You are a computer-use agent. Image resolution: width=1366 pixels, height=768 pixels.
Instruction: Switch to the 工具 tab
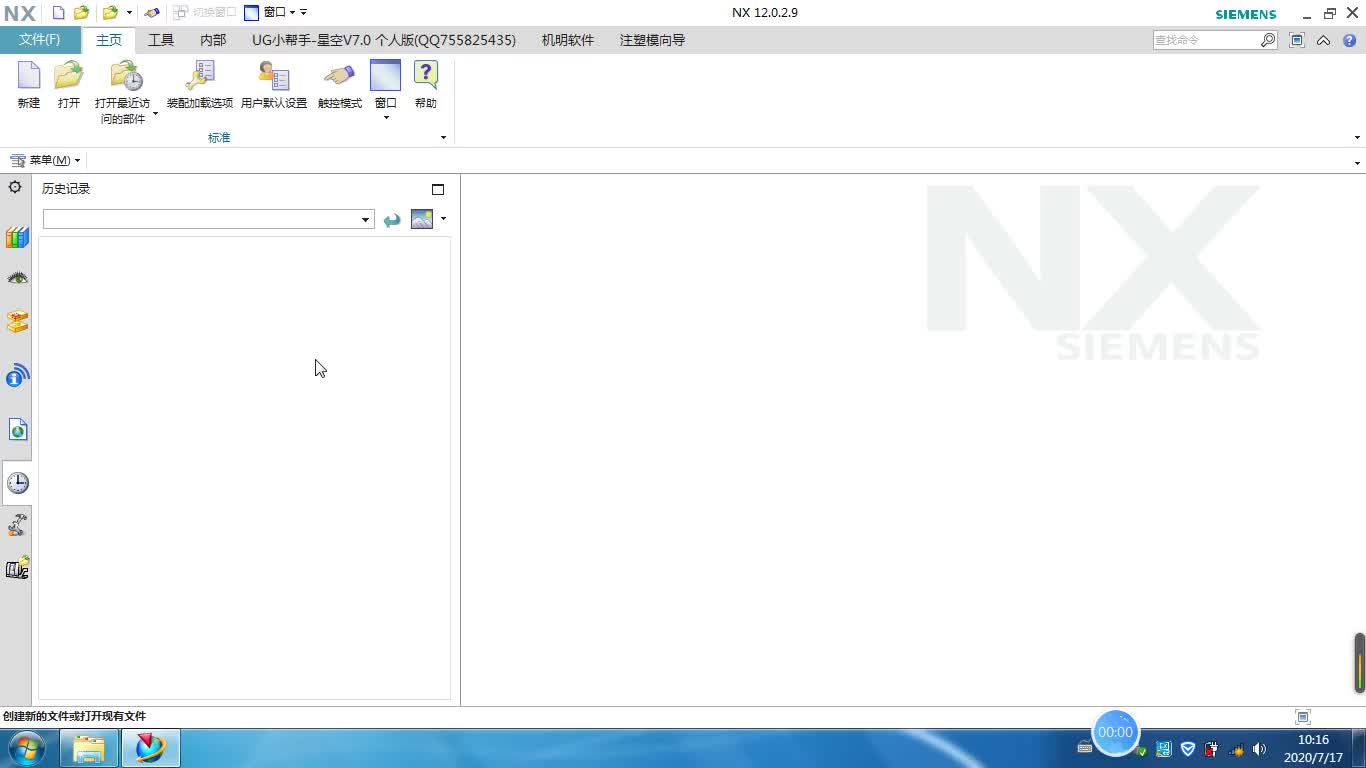point(161,40)
